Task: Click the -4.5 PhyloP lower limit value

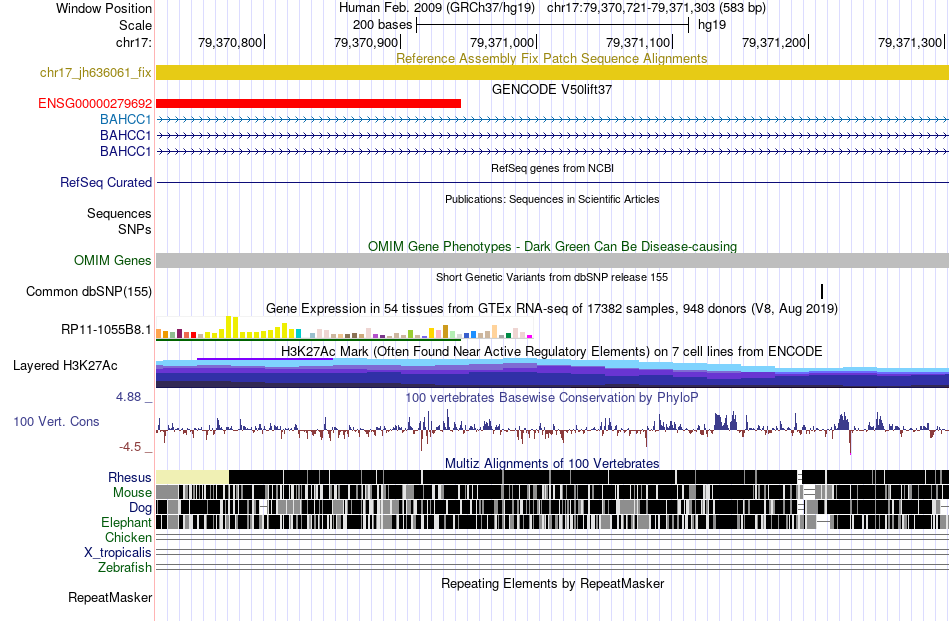Action: point(131,447)
